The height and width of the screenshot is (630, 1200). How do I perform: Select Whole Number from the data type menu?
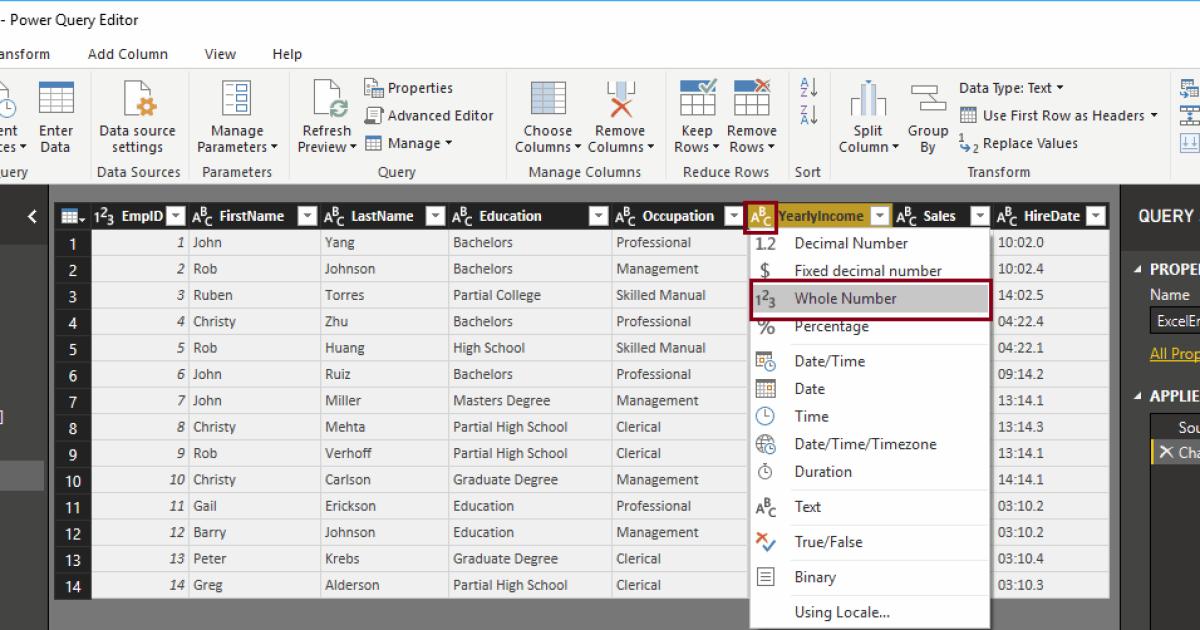[845, 297]
